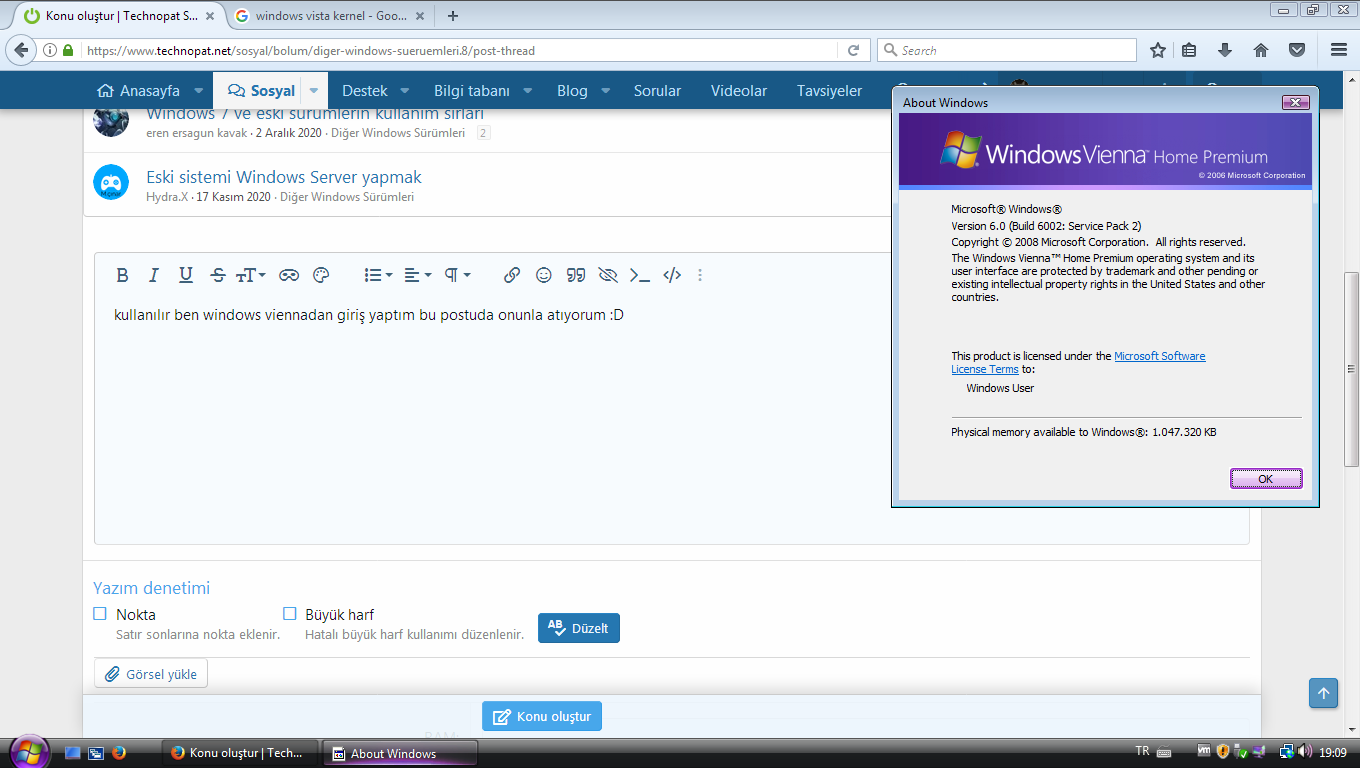This screenshot has width=1360, height=768.
Task: Open more editor options (three dots)
Action: coord(700,275)
